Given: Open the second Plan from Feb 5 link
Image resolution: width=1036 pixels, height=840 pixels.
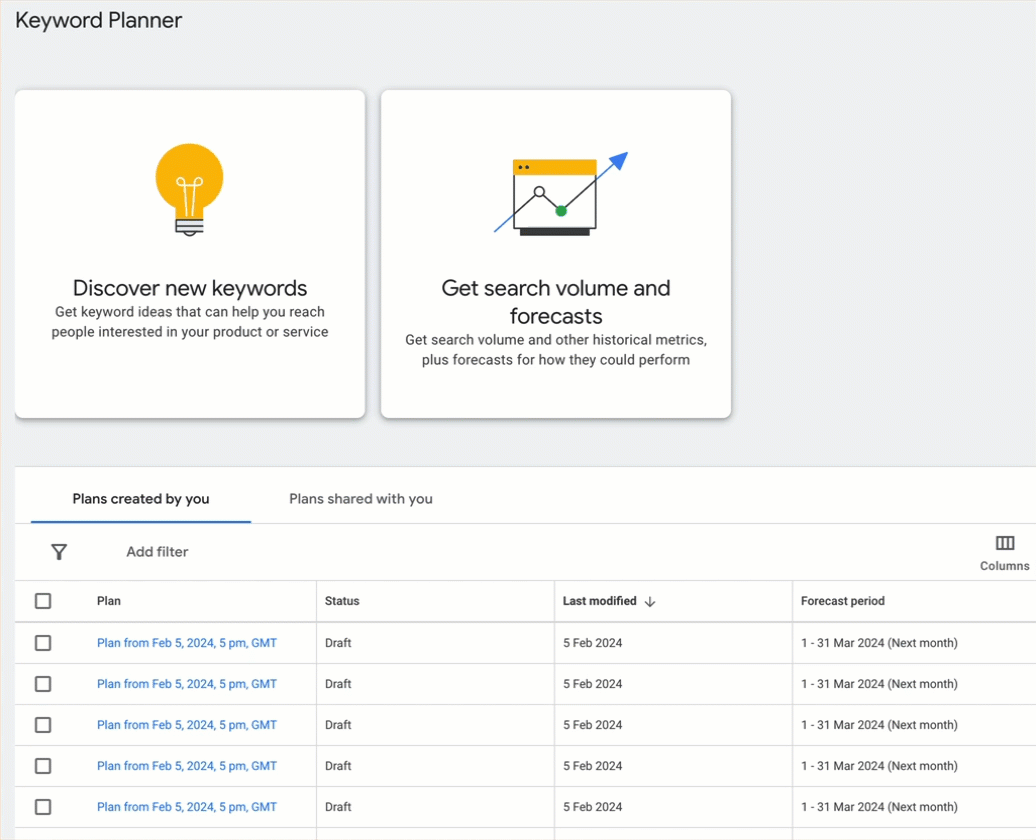Looking at the screenshot, I should coord(186,684).
